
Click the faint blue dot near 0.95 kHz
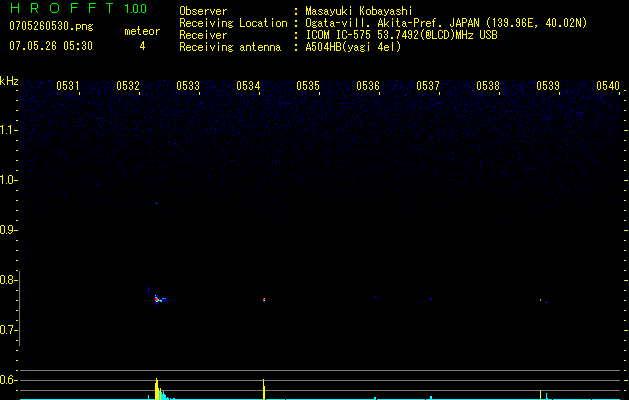(156, 203)
